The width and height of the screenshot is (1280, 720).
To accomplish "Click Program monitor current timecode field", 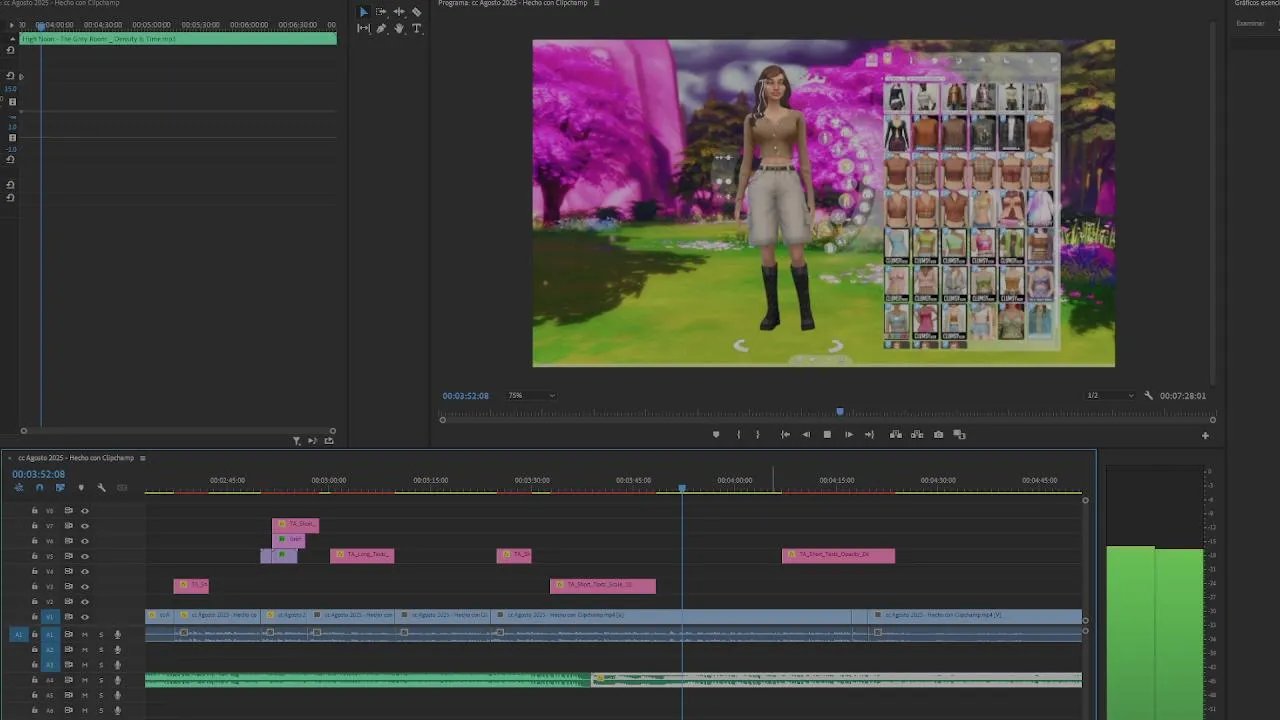I will [x=466, y=396].
